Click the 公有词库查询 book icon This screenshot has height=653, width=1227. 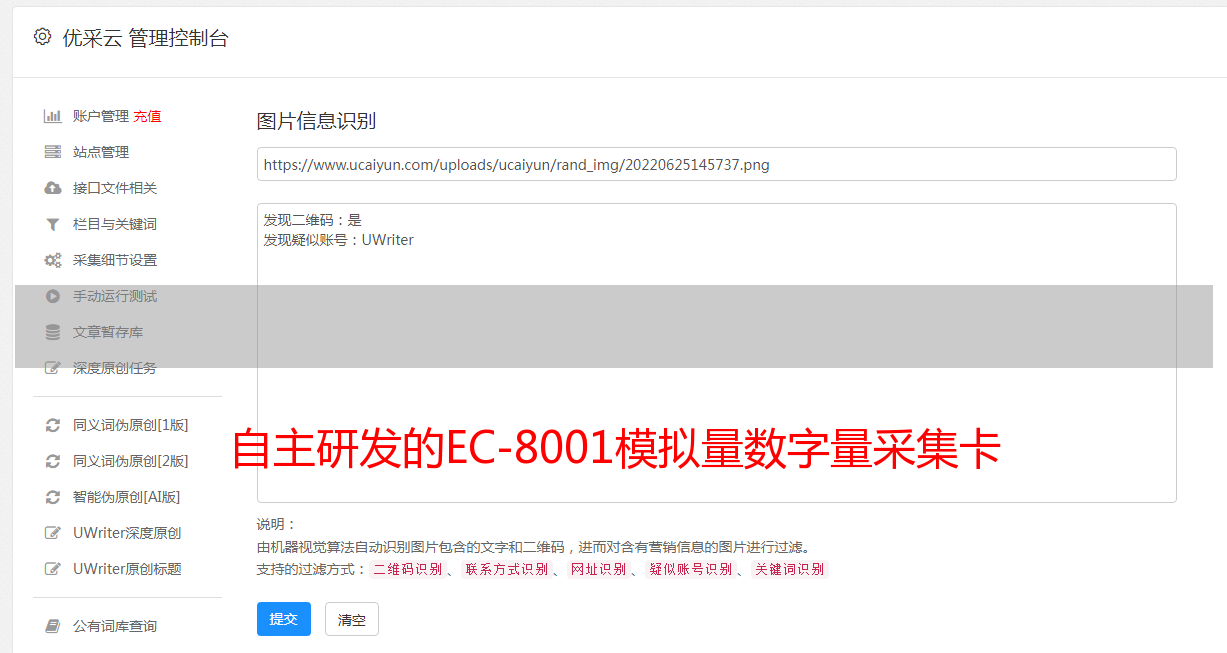(x=53, y=626)
